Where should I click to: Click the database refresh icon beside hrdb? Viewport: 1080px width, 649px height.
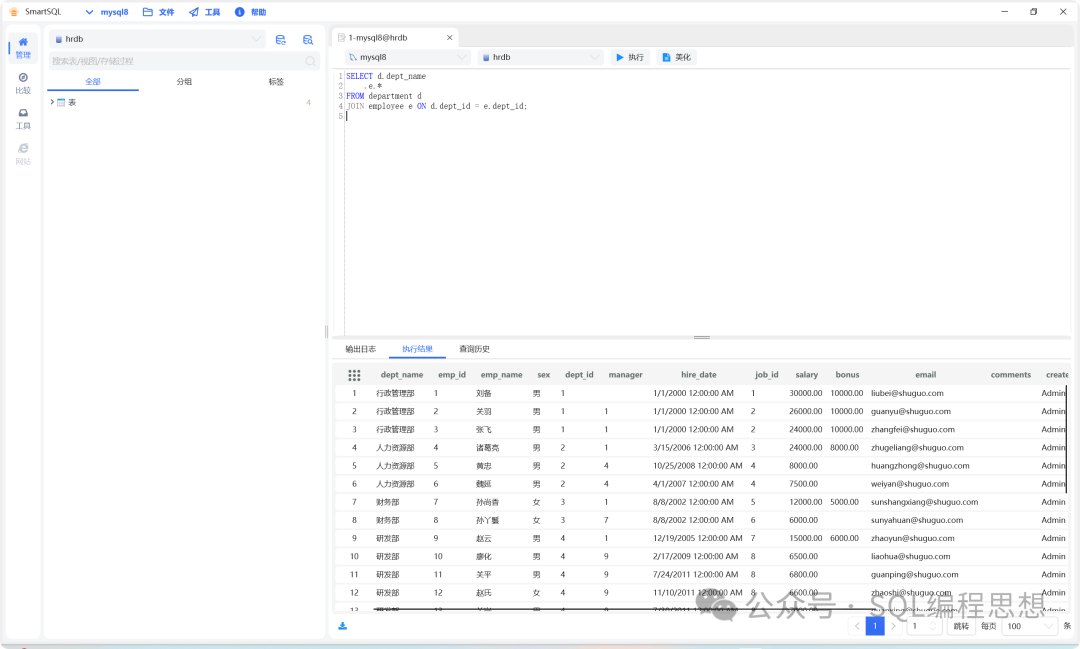coord(281,40)
